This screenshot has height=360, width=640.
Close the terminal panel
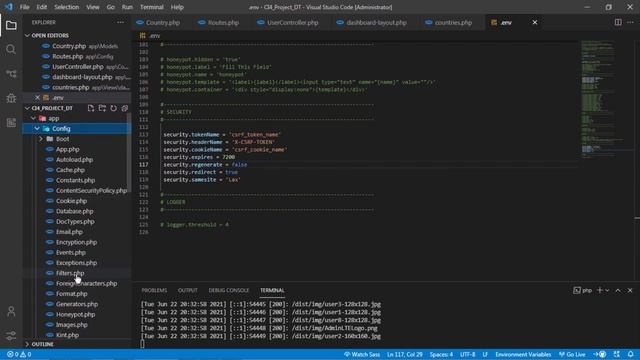coord(630,290)
